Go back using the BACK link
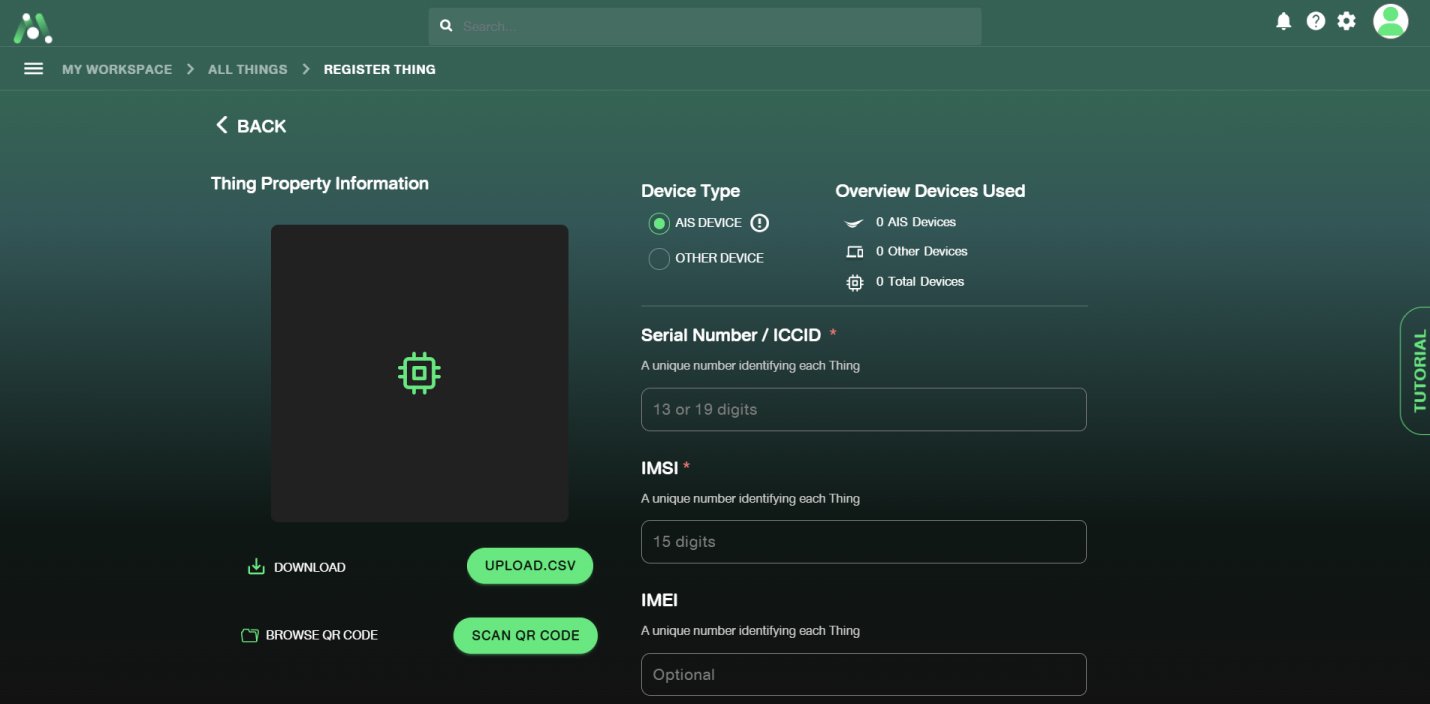This screenshot has height=704, width=1430. click(x=251, y=126)
